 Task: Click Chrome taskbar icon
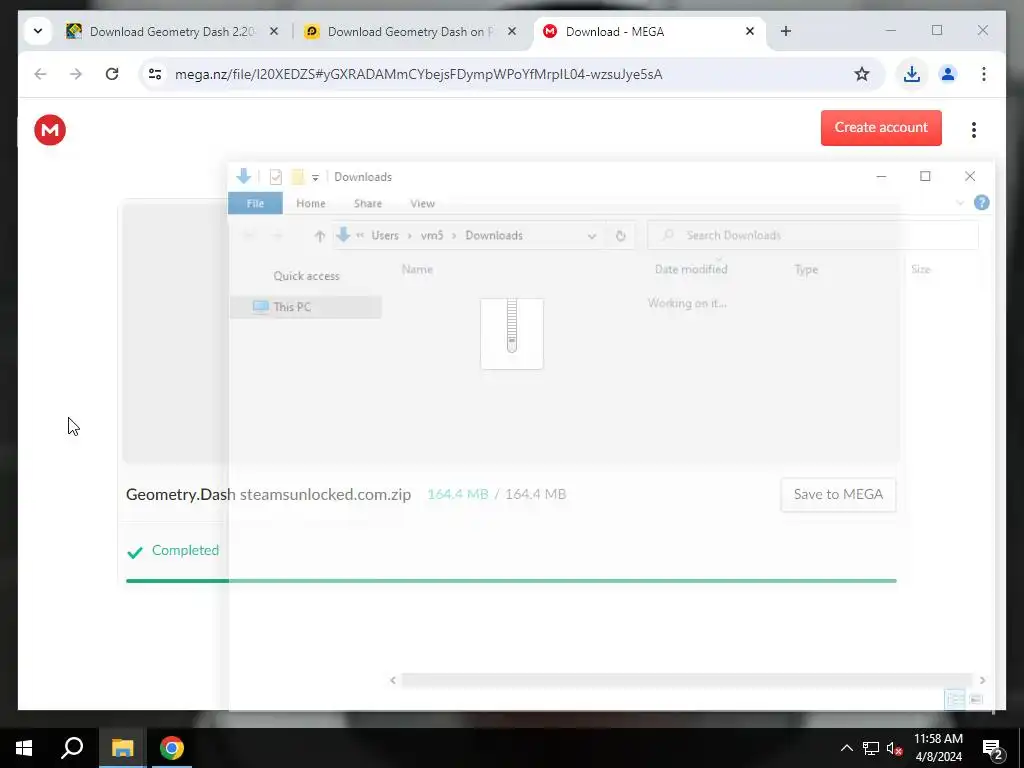[172, 748]
